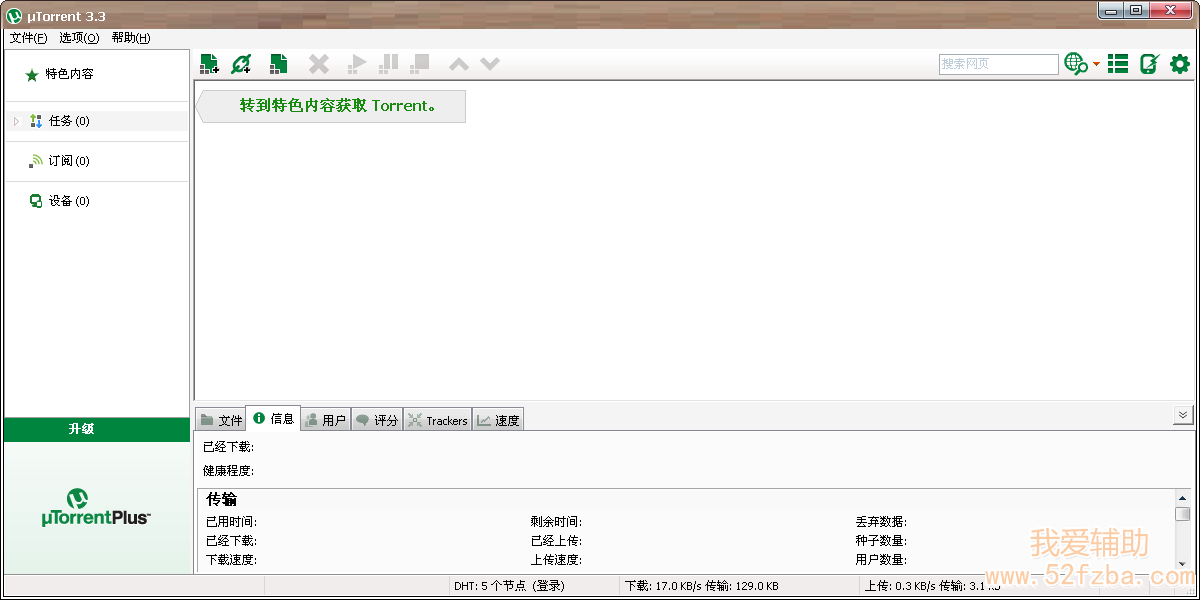The height and width of the screenshot is (600, 1200).
Task: Click the 已用时间 label
Action: click(x=231, y=522)
